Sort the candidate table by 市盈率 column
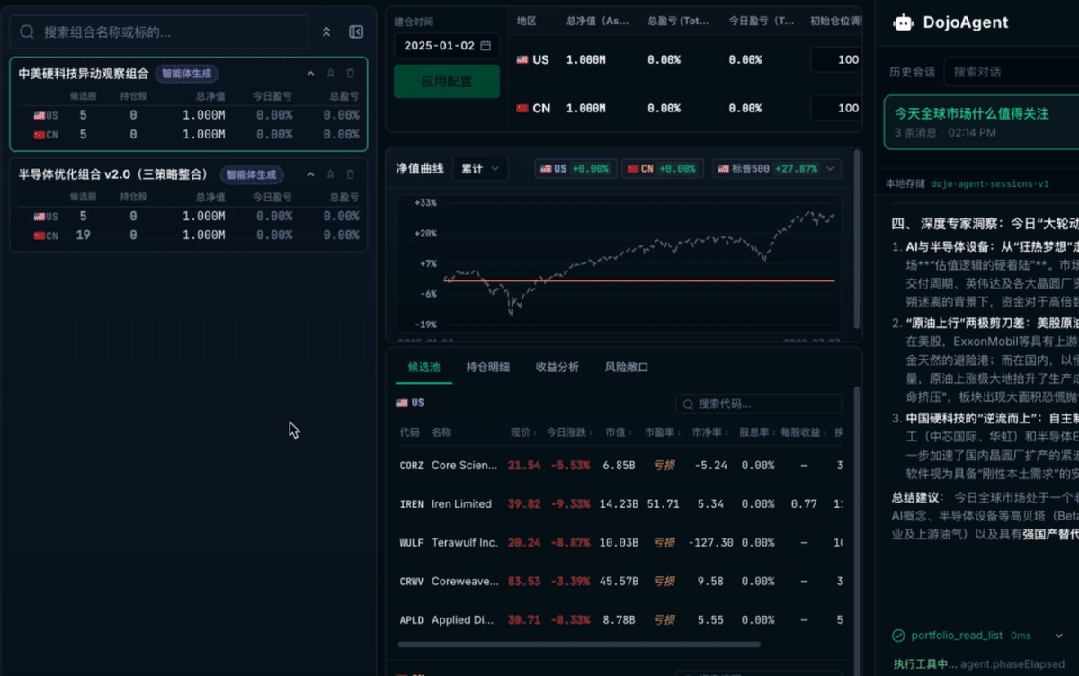Viewport: 1079px width, 676px height. [662, 432]
